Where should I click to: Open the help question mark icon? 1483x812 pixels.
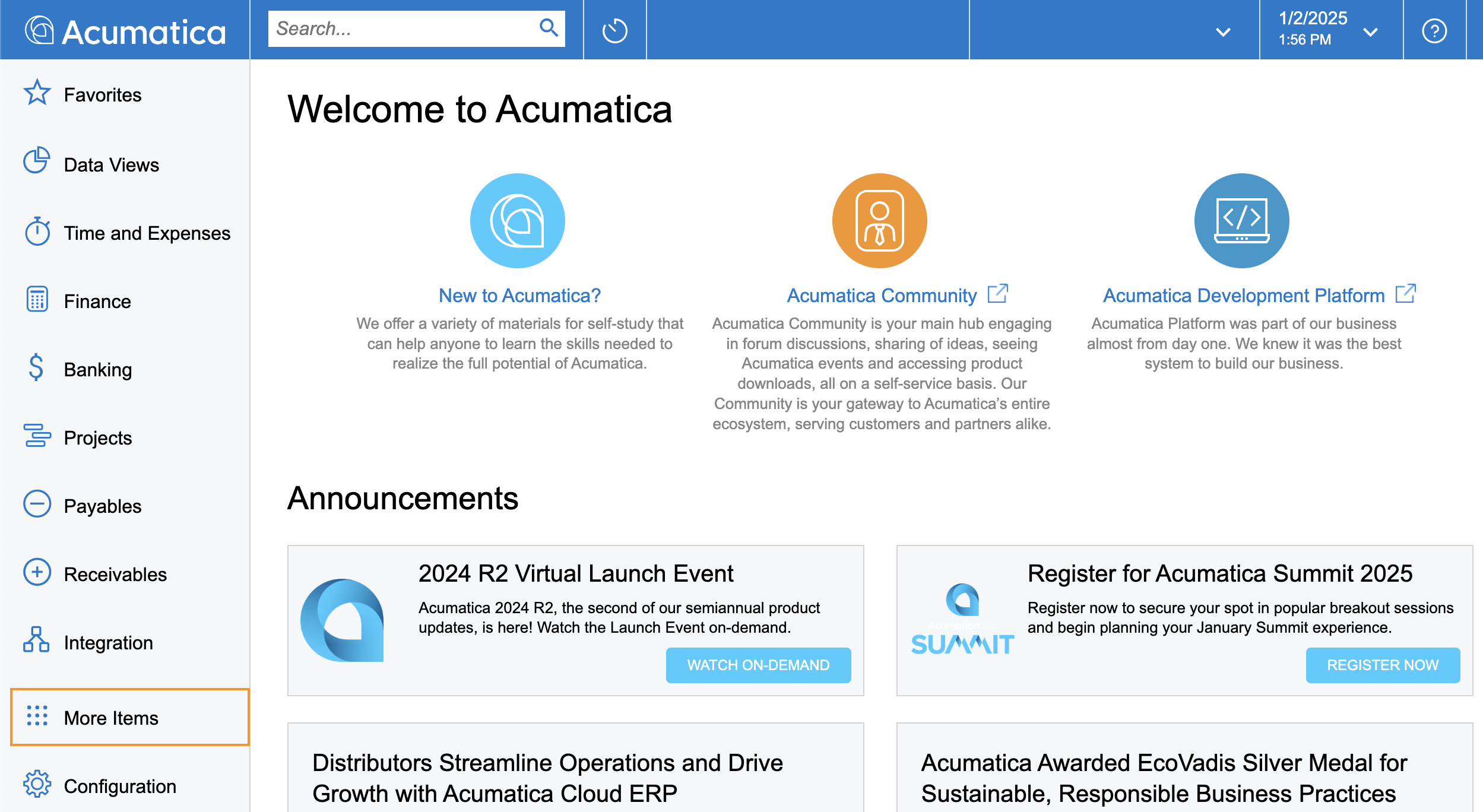point(1434,30)
